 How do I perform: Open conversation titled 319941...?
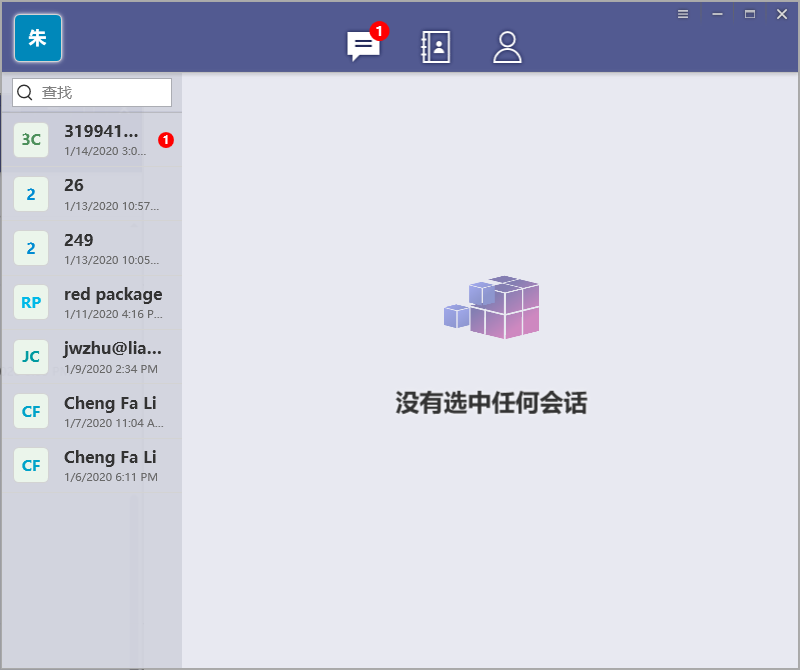[x=92, y=140]
